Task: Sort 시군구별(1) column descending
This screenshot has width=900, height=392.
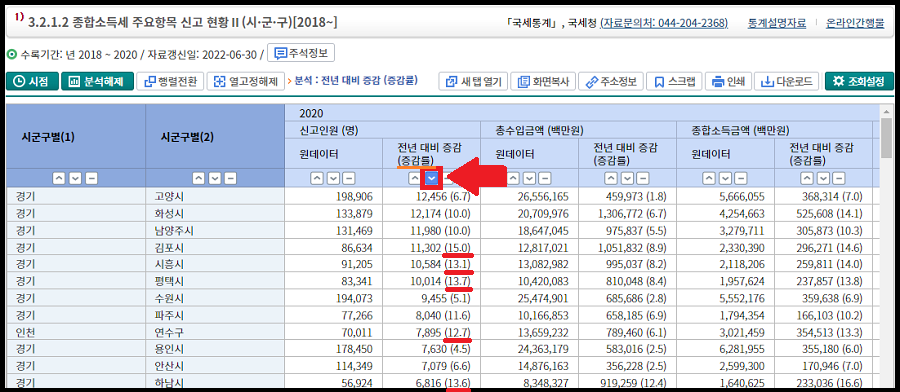Action: click(75, 178)
